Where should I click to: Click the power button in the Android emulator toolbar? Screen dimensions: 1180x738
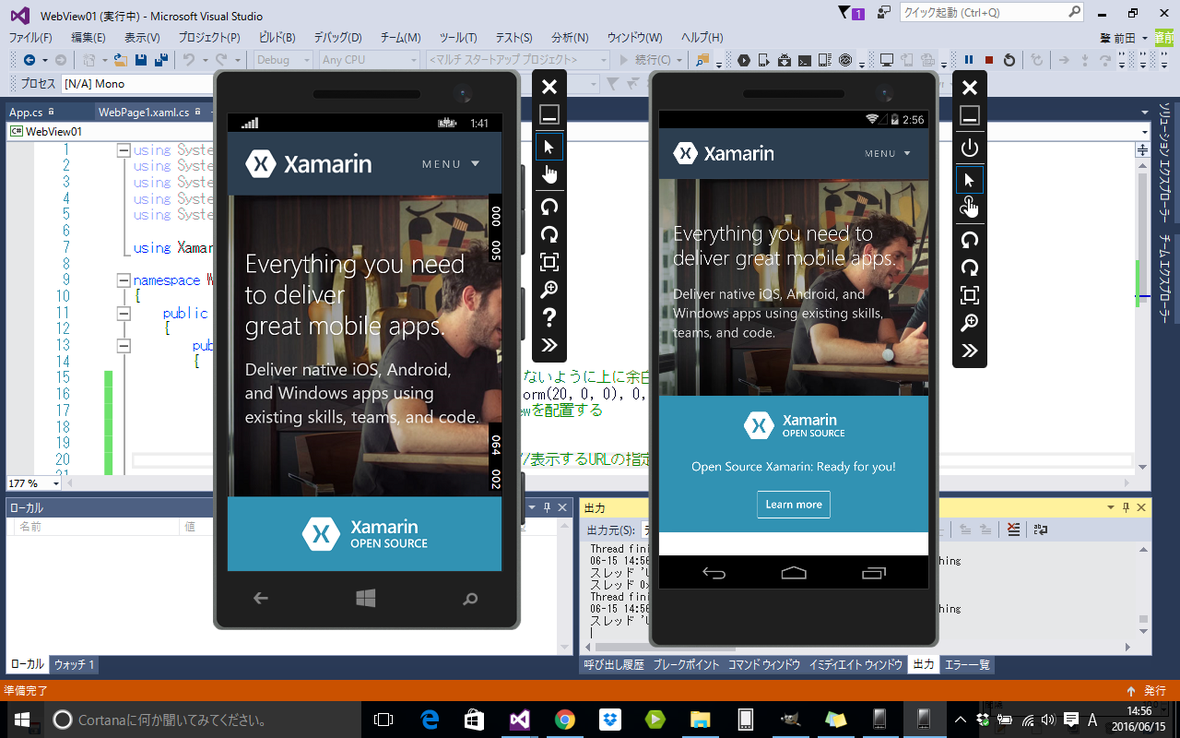tap(969, 147)
